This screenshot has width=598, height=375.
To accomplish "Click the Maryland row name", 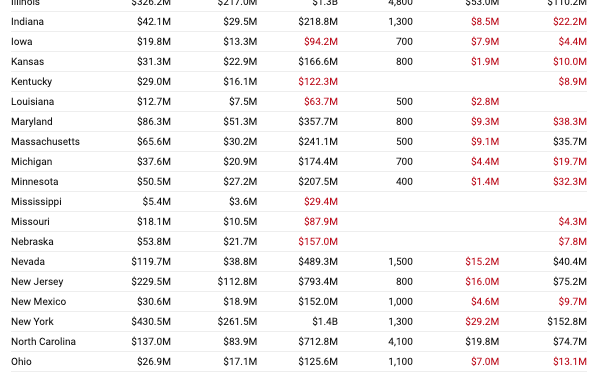I will click(x=32, y=122).
